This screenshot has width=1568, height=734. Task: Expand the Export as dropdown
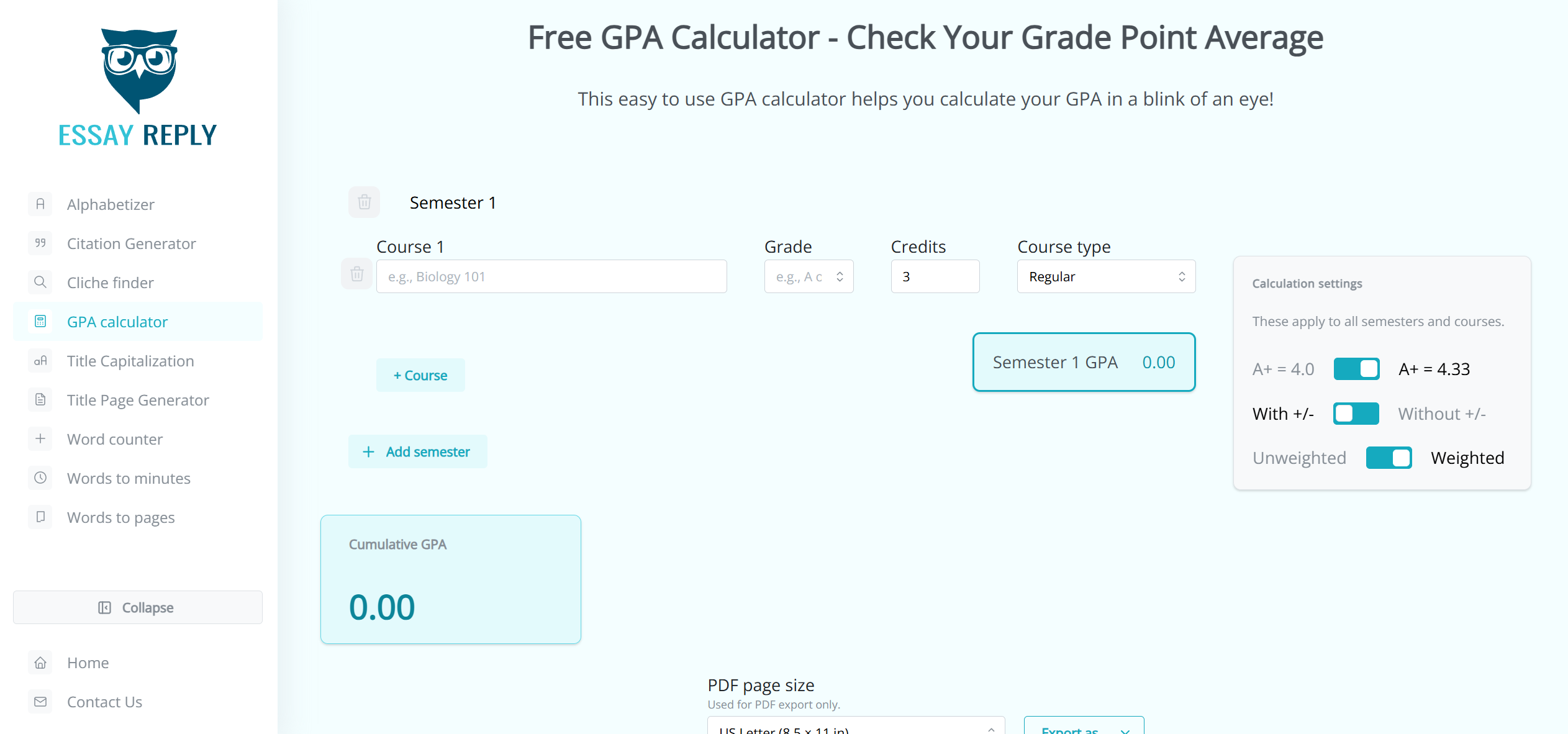[x=1084, y=727]
